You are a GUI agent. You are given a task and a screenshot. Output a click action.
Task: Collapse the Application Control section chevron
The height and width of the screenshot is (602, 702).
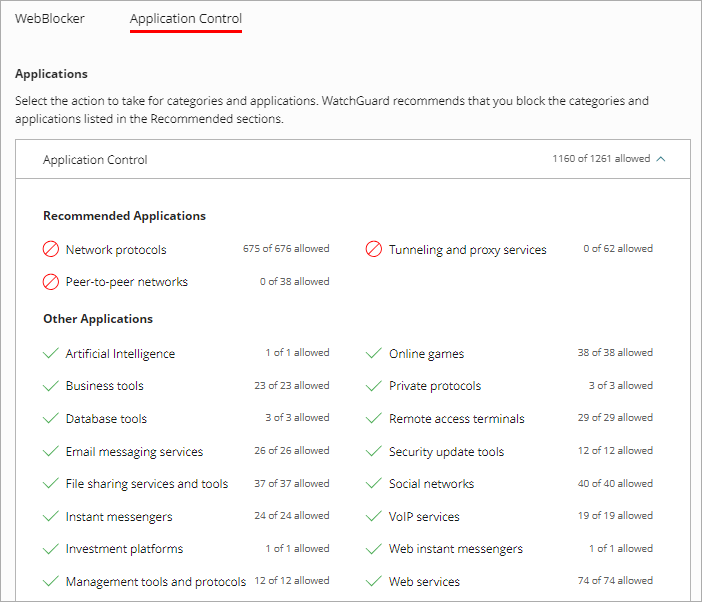coord(661,159)
